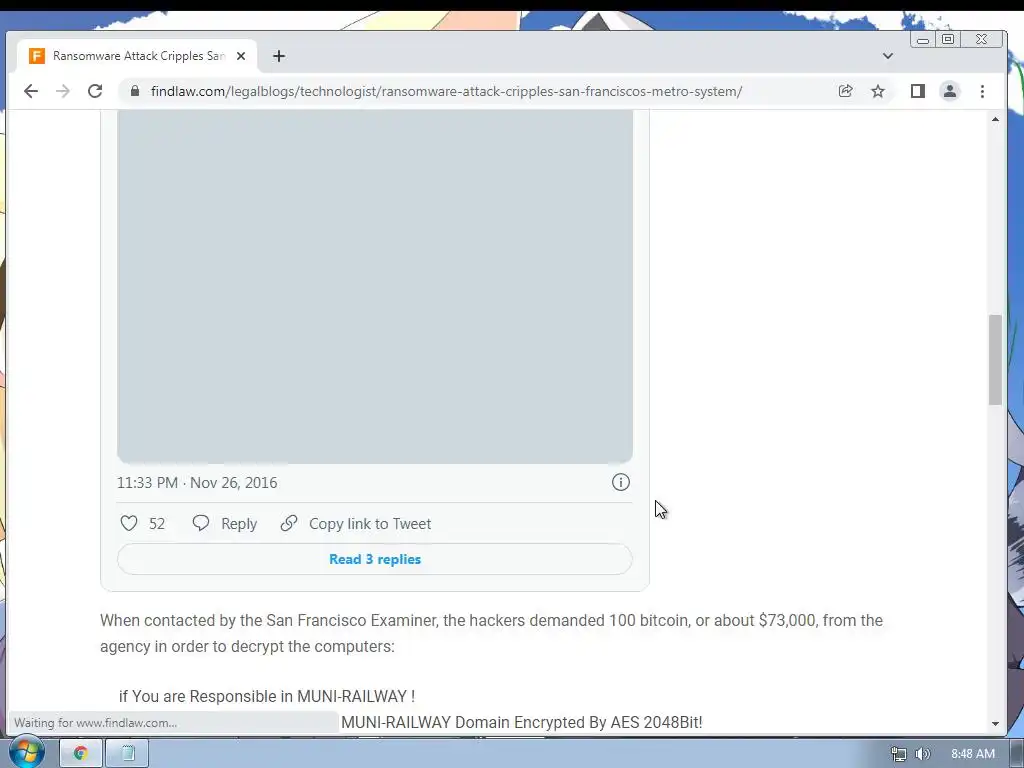Click text 'MUNI-RAILWAY Domain Encrypted By AES 2048Bit!'

click(522, 722)
